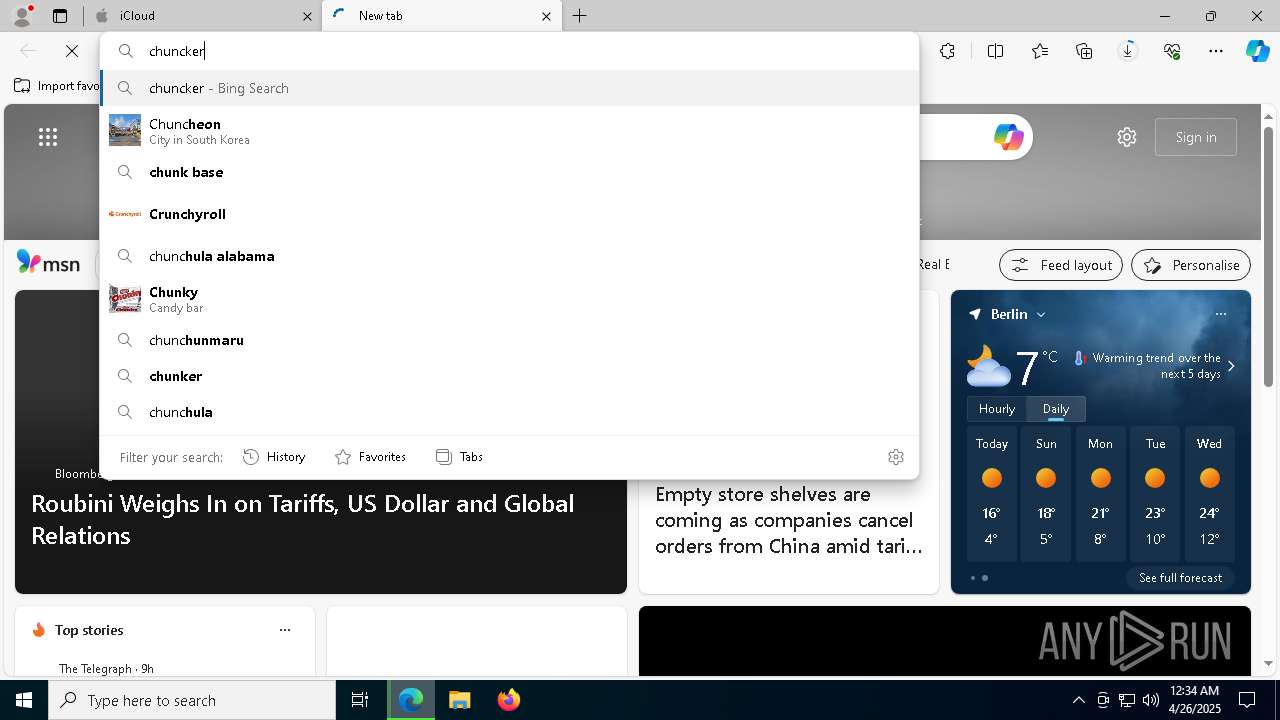Open MSN apps grid launcher
The image size is (1280, 720).
pos(48,137)
